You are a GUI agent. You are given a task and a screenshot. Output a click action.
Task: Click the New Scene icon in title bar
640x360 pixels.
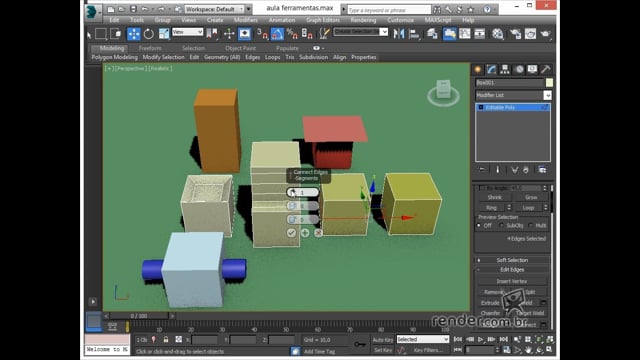111,9
